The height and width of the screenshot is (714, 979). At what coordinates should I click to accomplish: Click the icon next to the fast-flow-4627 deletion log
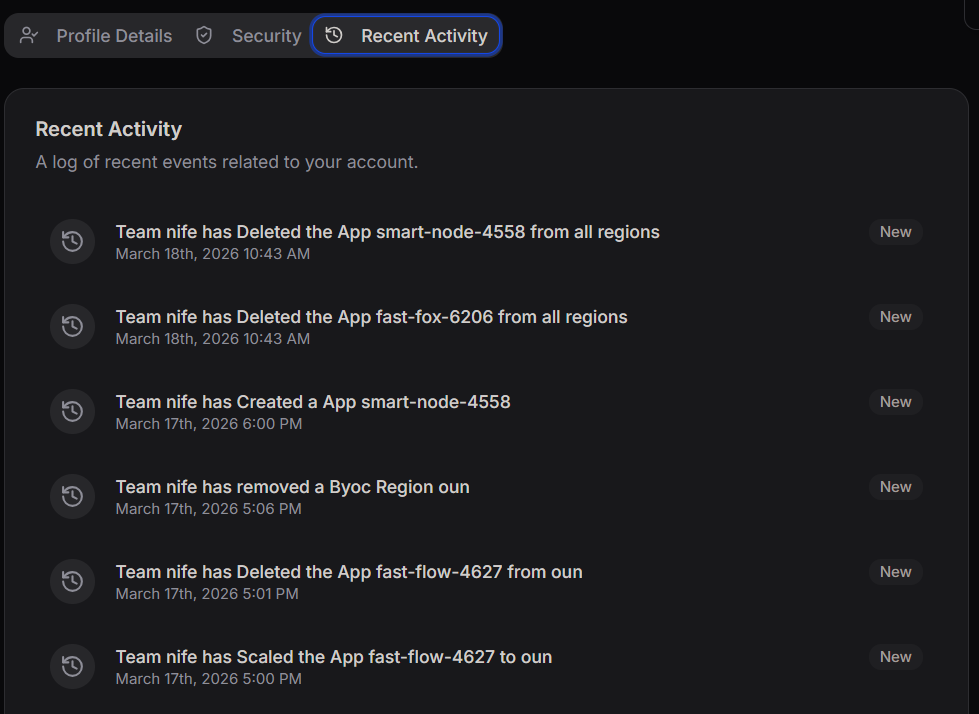pyautogui.click(x=72, y=581)
